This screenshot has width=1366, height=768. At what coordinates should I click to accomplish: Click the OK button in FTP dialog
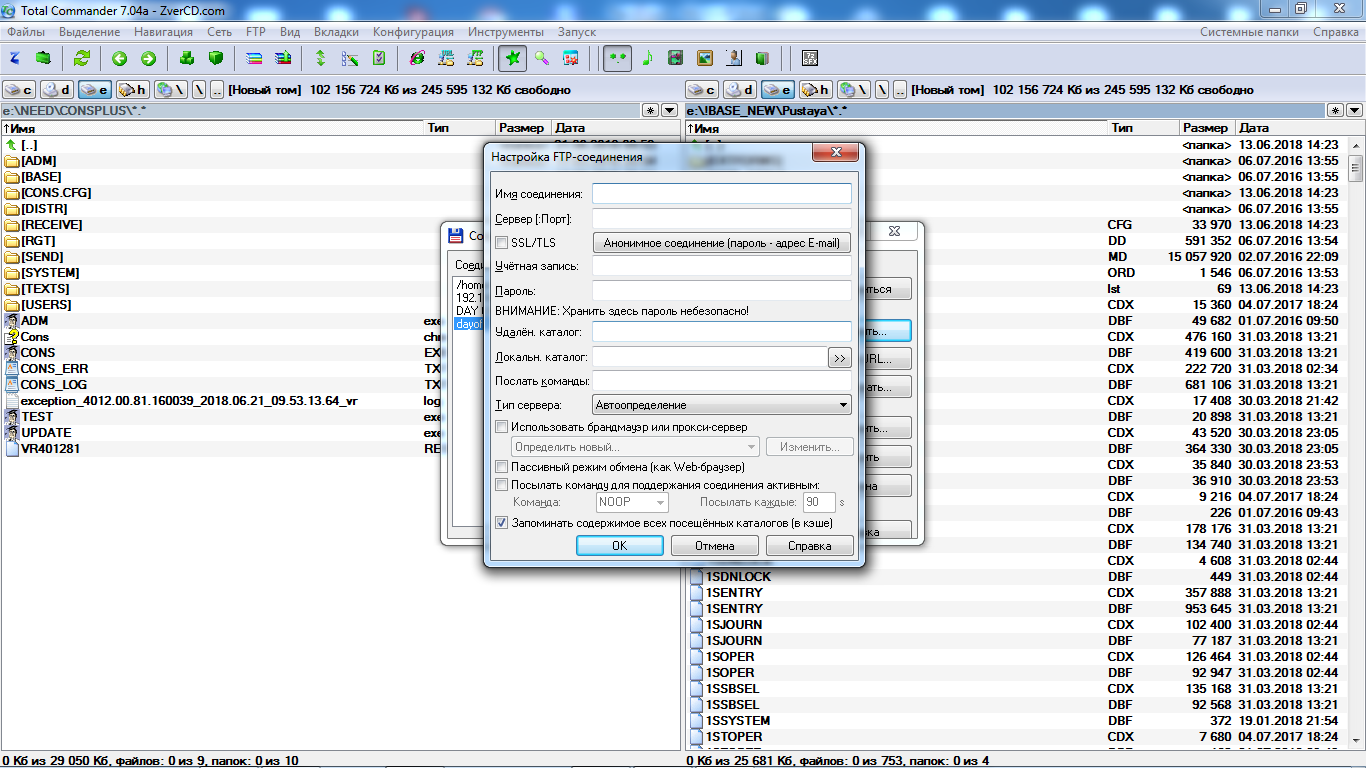tap(619, 546)
